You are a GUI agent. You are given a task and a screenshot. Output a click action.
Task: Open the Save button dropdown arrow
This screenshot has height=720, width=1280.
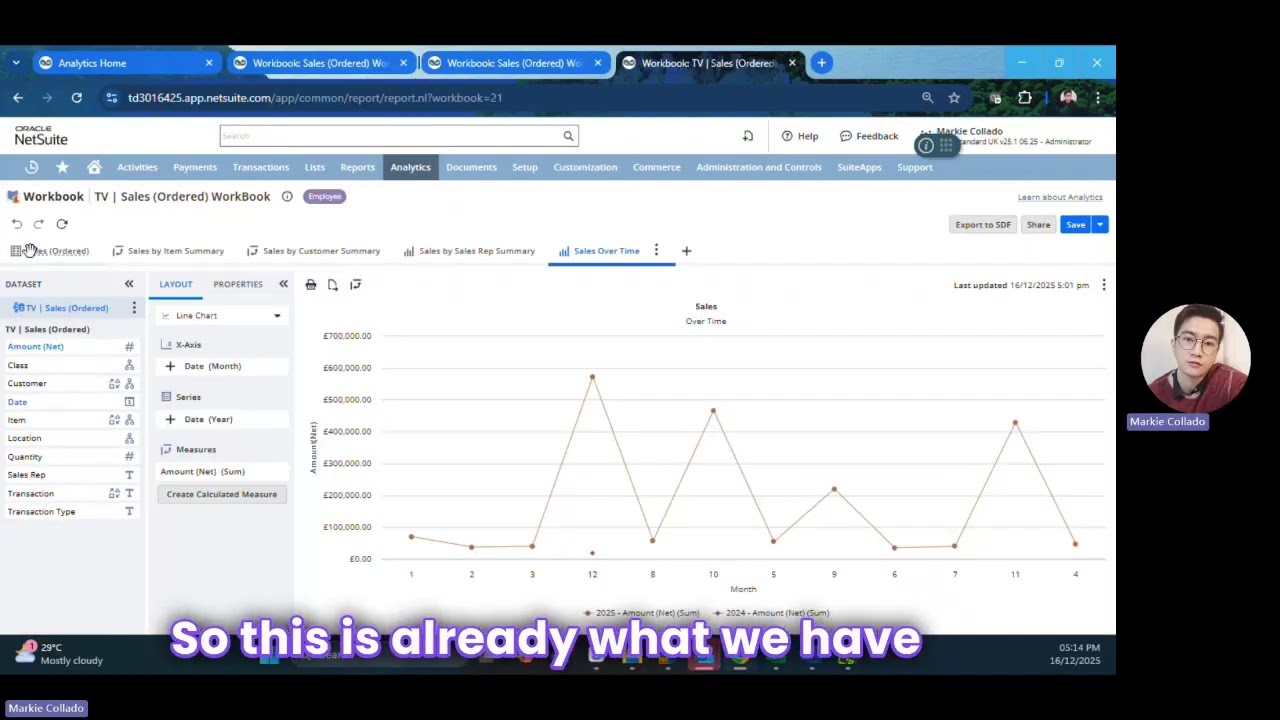pos(1100,225)
